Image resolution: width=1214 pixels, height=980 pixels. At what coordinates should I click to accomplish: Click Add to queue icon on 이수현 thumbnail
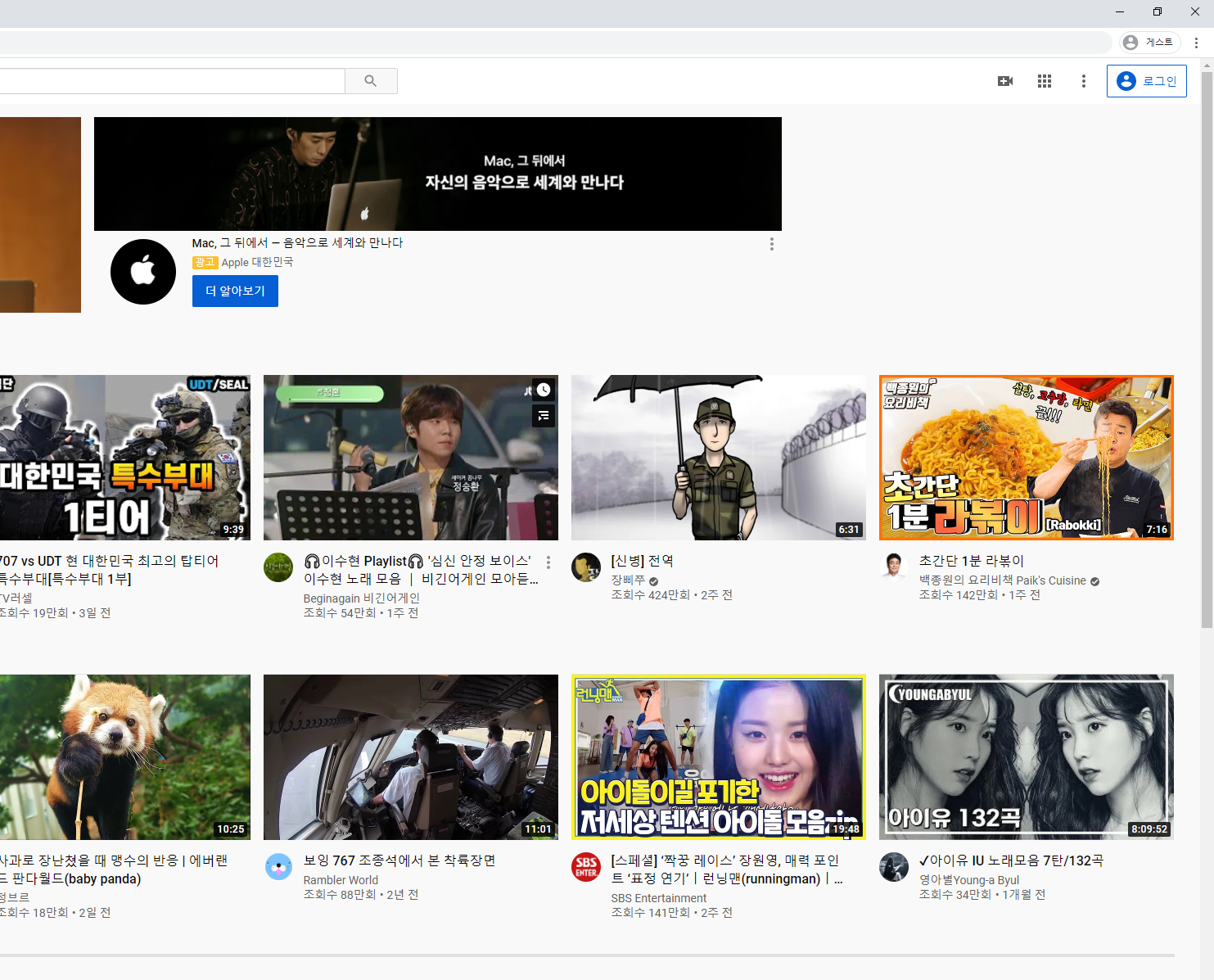pyautogui.click(x=544, y=416)
